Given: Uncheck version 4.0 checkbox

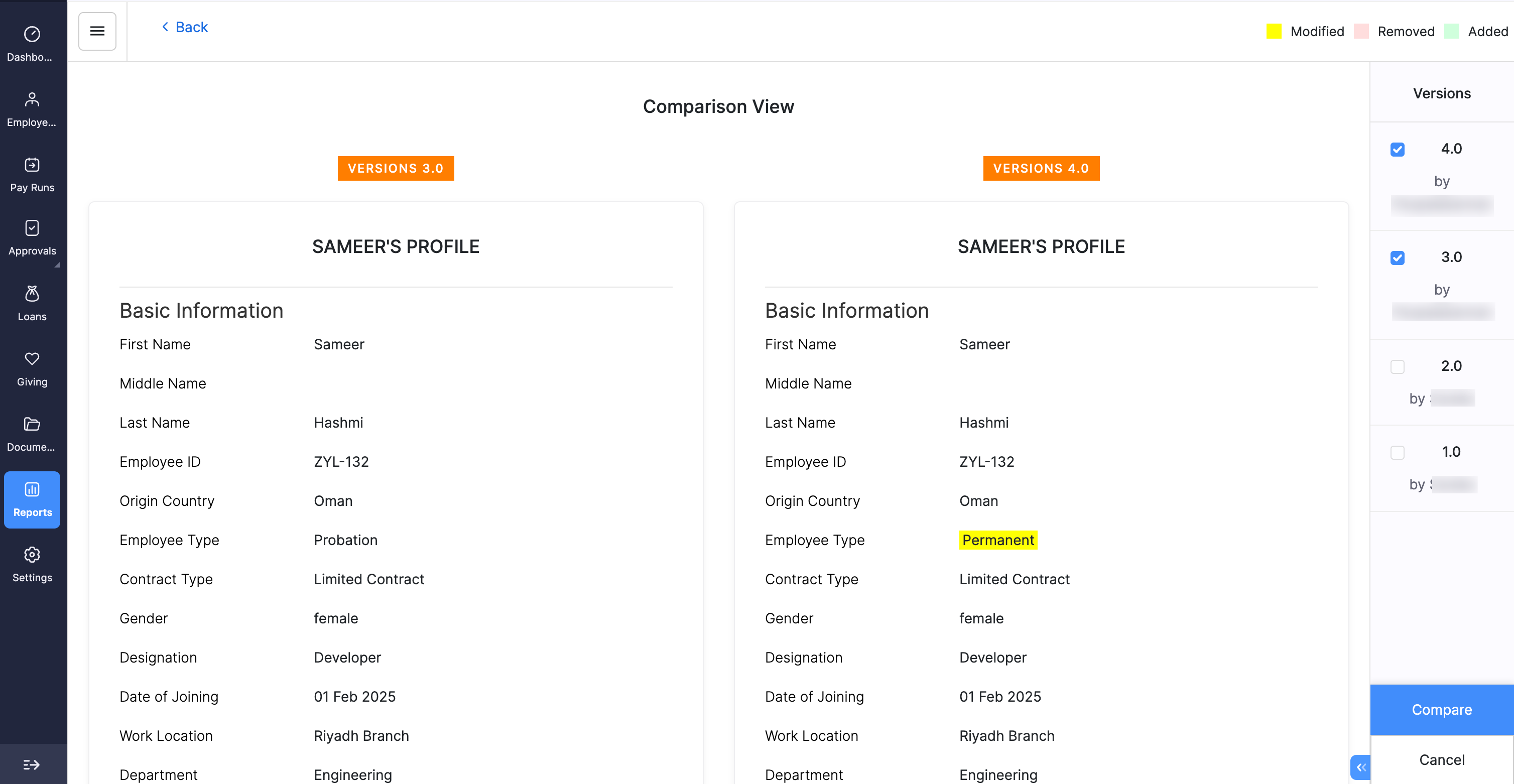Looking at the screenshot, I should [x=1397, y=149].
